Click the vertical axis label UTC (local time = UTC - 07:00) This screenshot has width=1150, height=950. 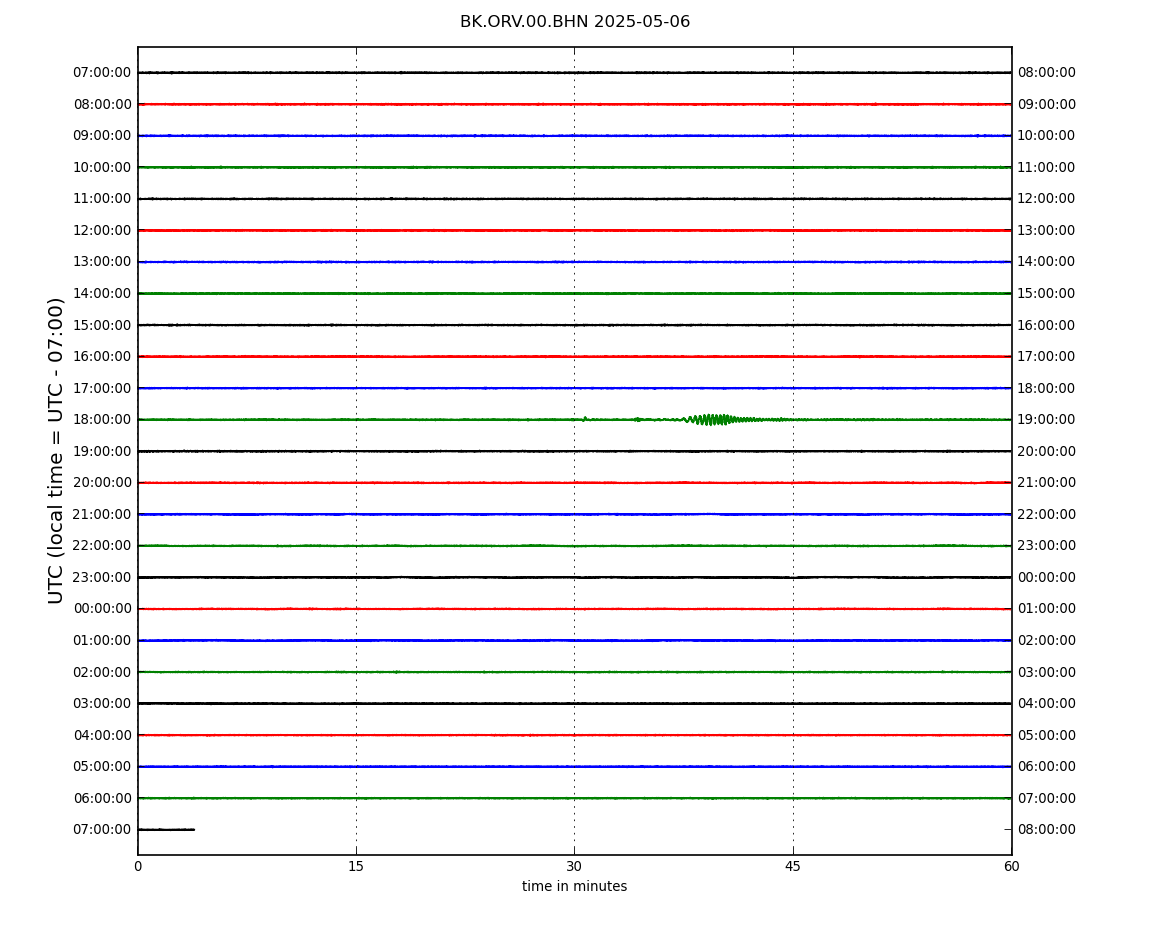(x=56, y=450)
